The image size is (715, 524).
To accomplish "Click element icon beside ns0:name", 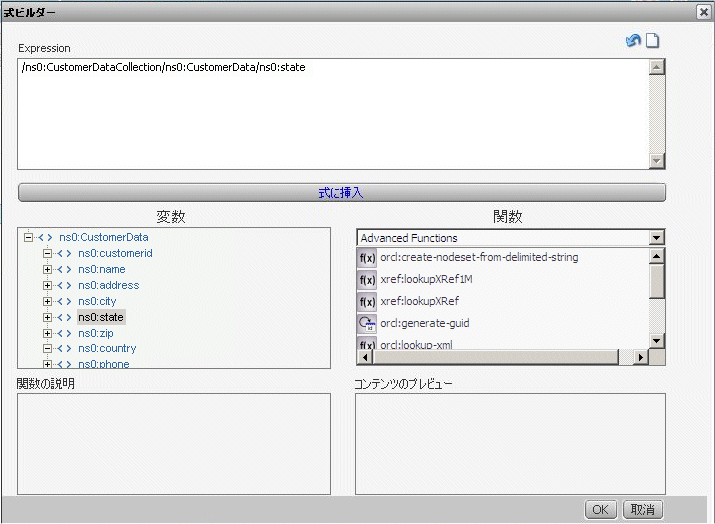I will pyautogui.click(x=64, y=269).
